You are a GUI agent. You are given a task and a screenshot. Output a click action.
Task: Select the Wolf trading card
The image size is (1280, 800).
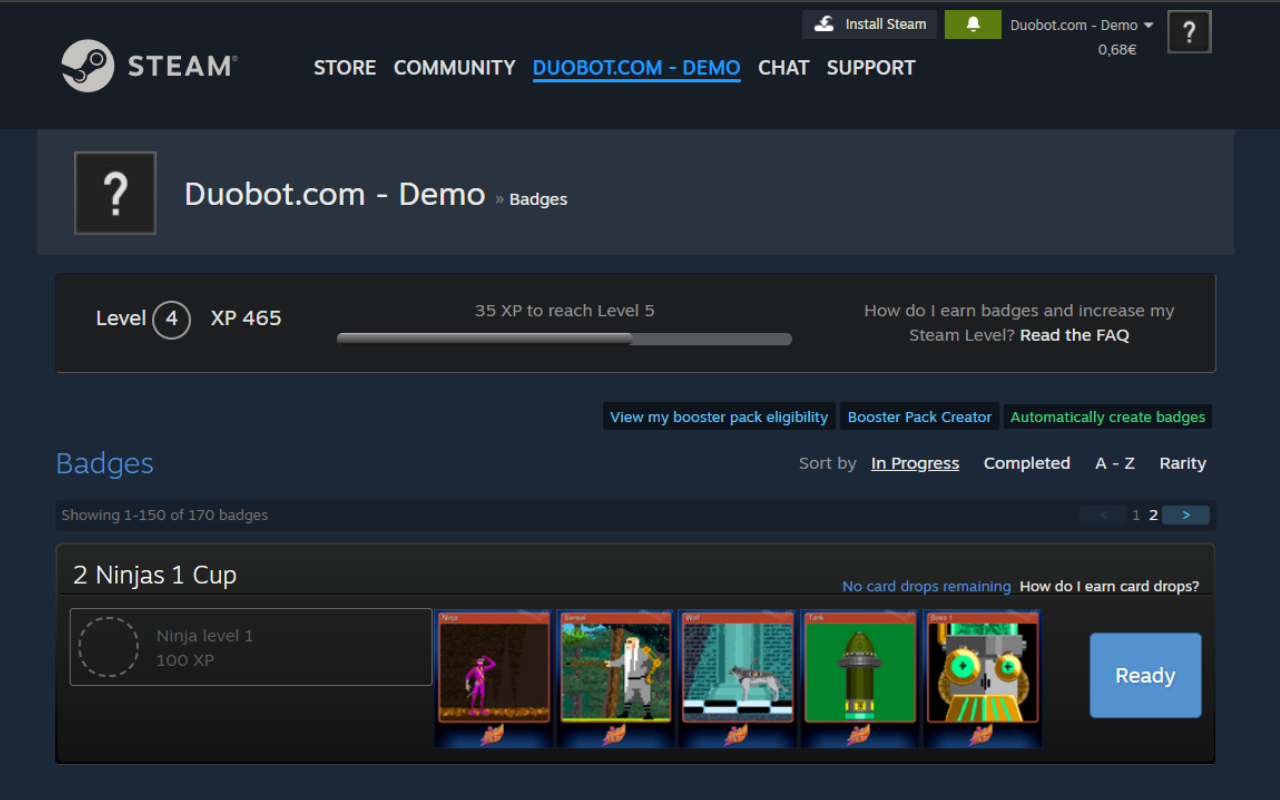[738, 679]
